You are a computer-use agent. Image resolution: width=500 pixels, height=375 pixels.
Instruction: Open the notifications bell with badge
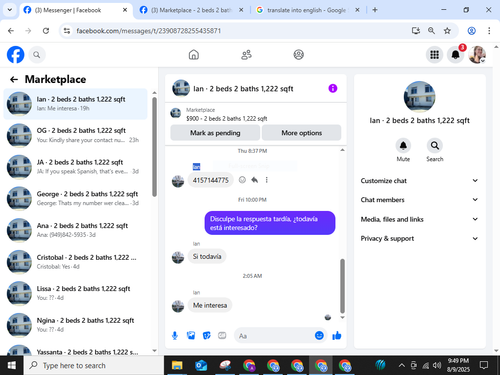click(x=456, y=55)
